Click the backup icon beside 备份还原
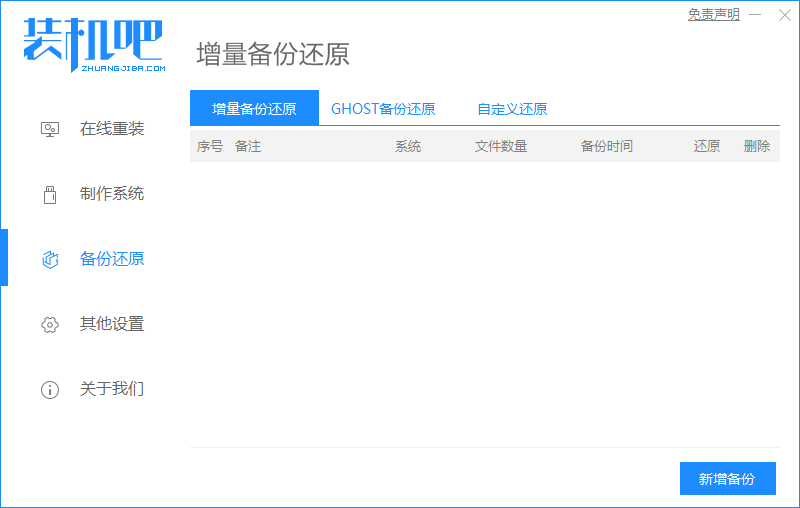The height and width of the screenshot is (508, 800). pyautogui.click(x=50, y=259)
